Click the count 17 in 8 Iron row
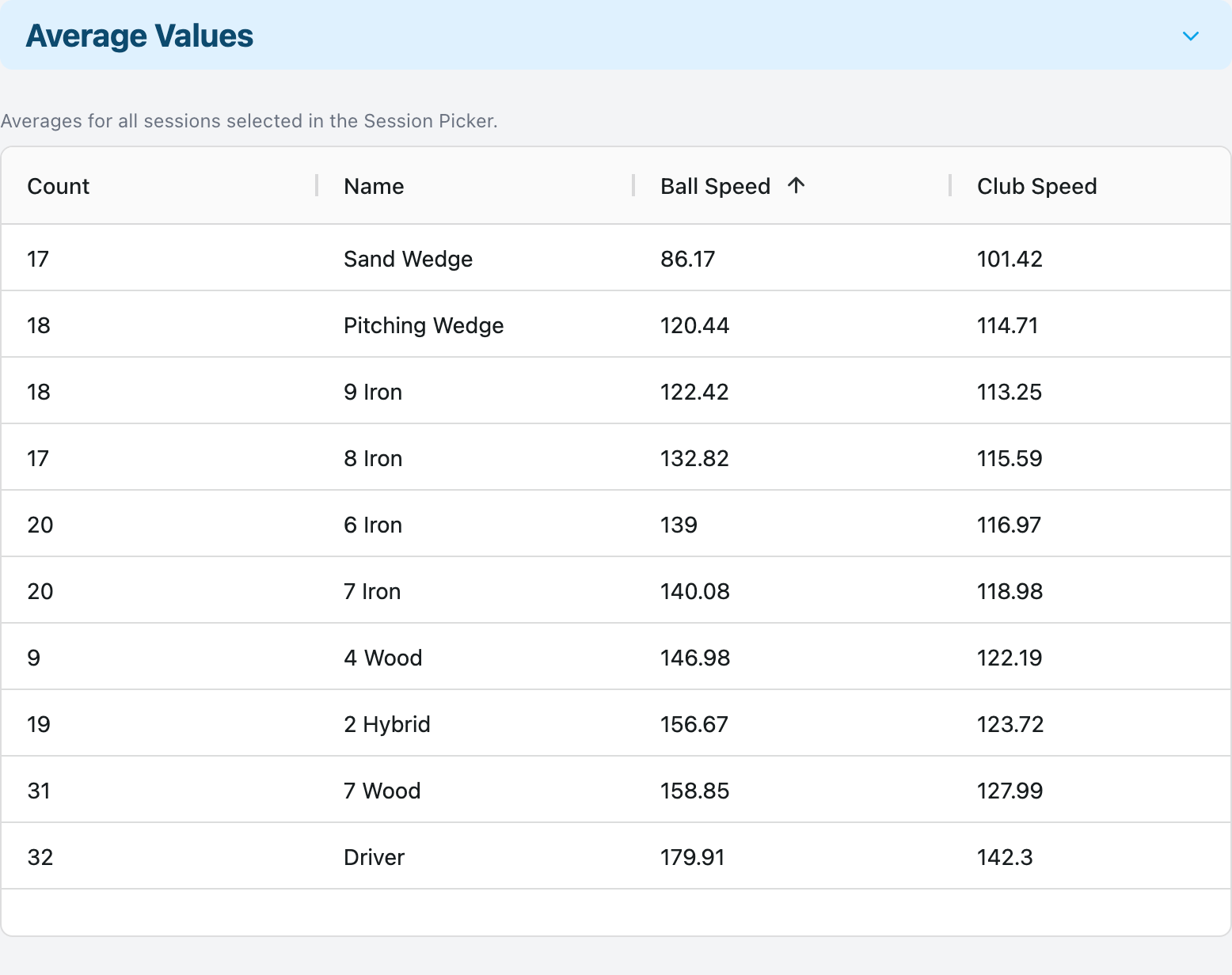This screenshot has height=975, width=1232. [x=38, y=458]
